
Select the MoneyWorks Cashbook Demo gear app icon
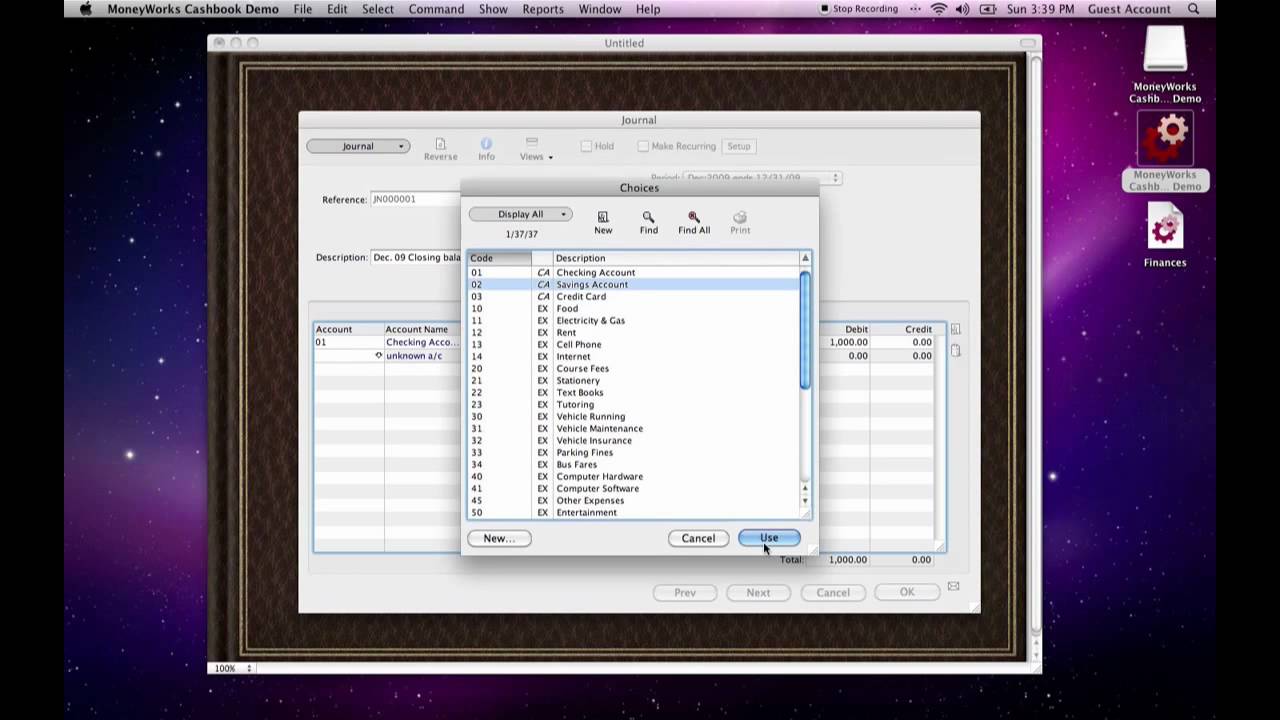pos(1165,140)
